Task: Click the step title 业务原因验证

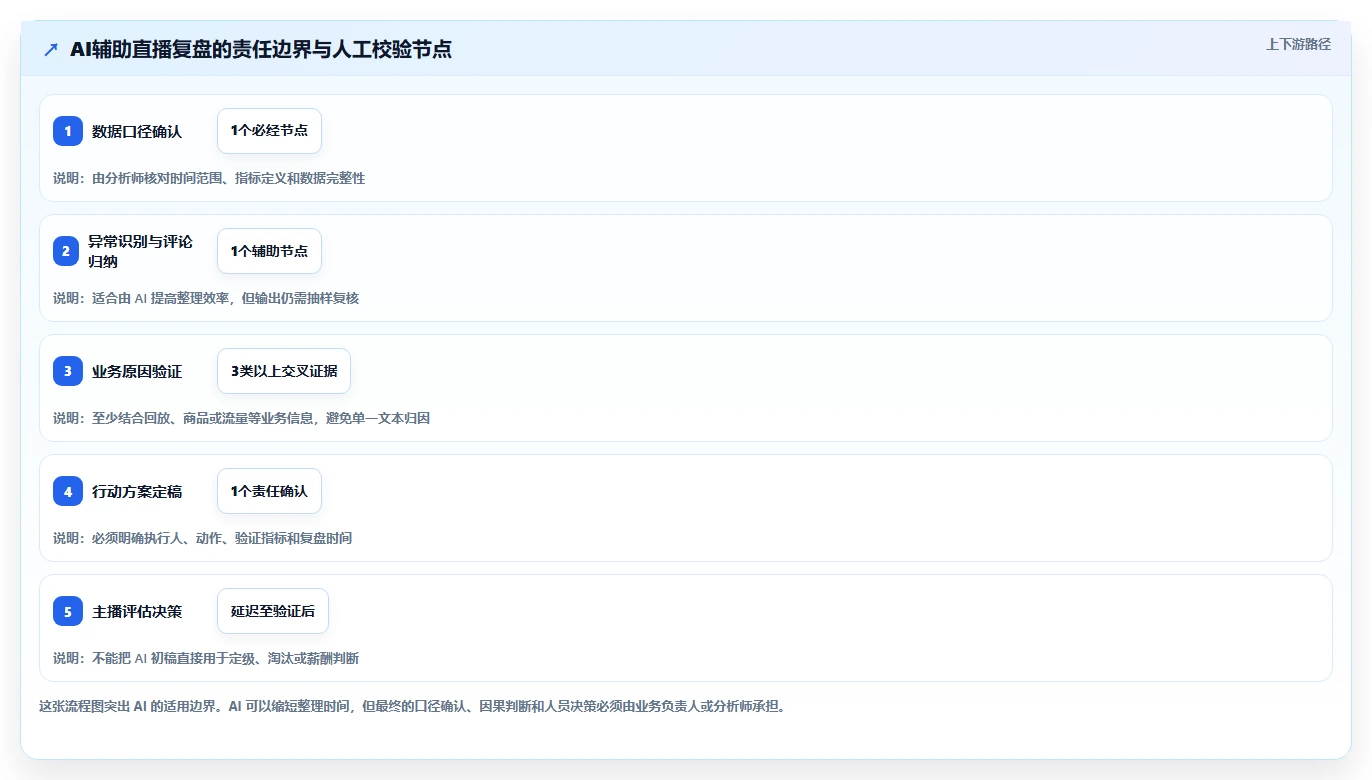Action: click(137, 371)
